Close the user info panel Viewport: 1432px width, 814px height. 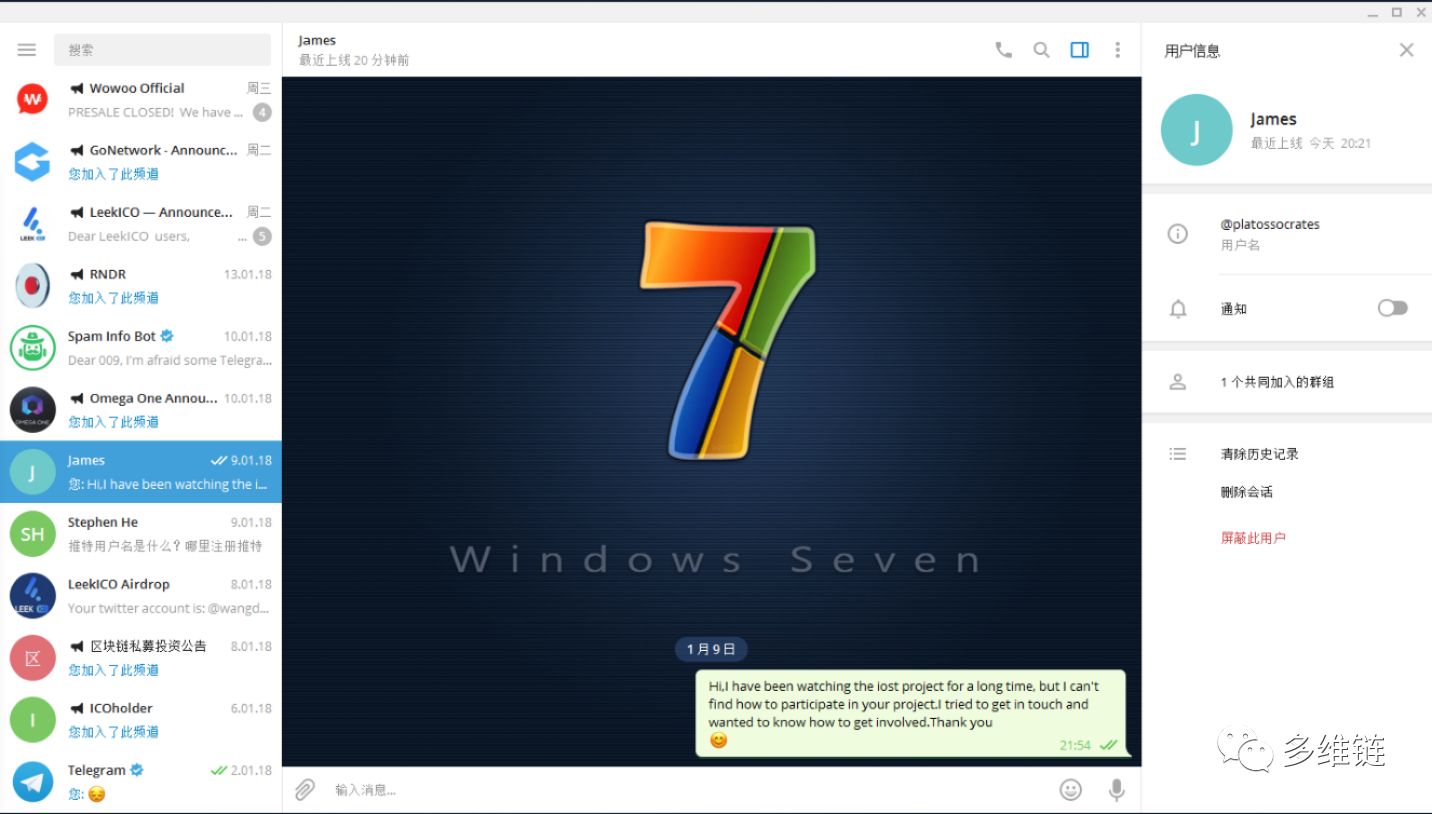coord(1406,50)
